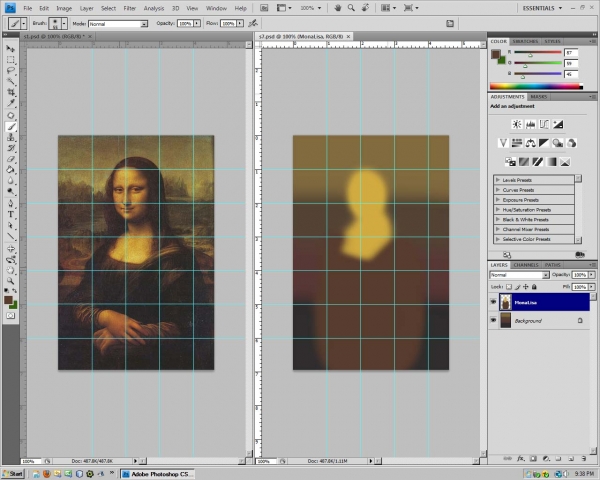Viewport: 600px width, 480px height.
Task: Open the Layer menu
Action: click(x=86, y=8)
